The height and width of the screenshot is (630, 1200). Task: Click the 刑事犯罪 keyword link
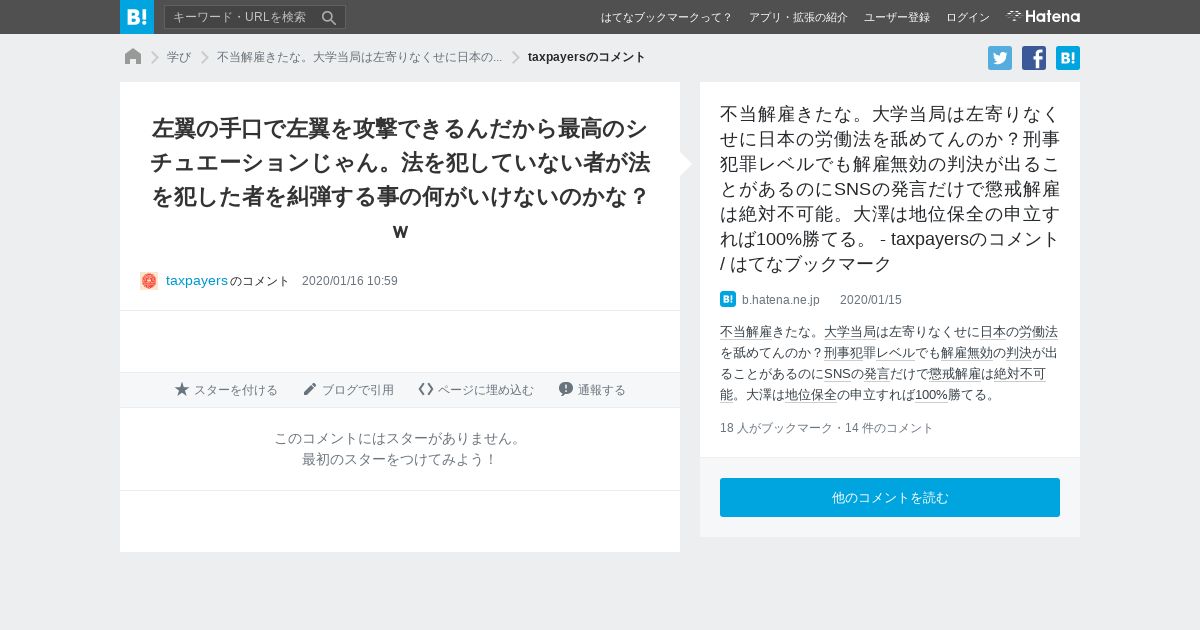click(x=850, y=353)
